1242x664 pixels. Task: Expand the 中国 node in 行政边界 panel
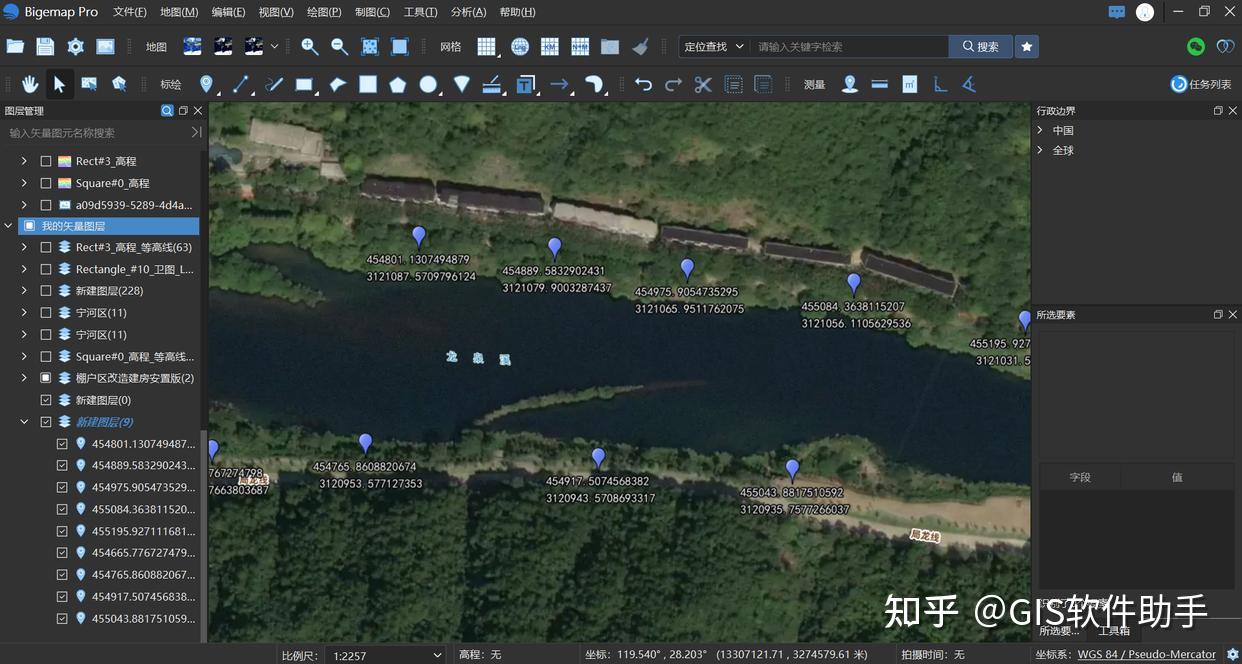[1039, 130]
